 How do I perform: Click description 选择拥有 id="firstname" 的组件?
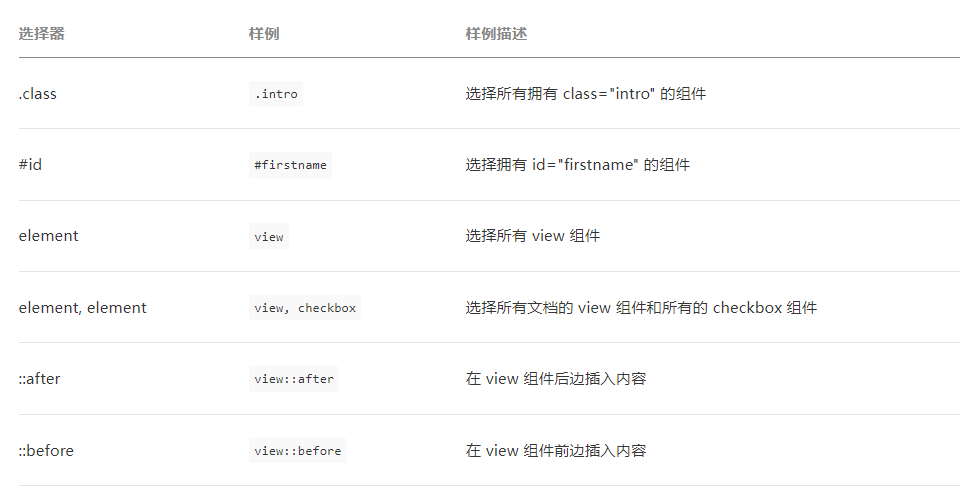(x=577, y=165)
